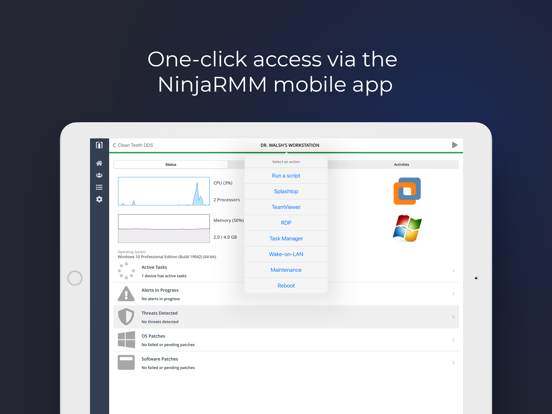Click the CPU usage graph

pos(164,191)
